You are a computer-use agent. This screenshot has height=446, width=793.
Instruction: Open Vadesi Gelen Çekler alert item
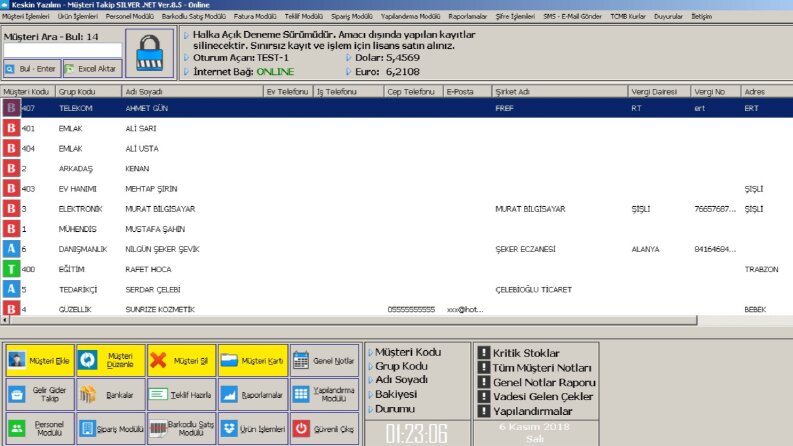click(x=535, y=396)
